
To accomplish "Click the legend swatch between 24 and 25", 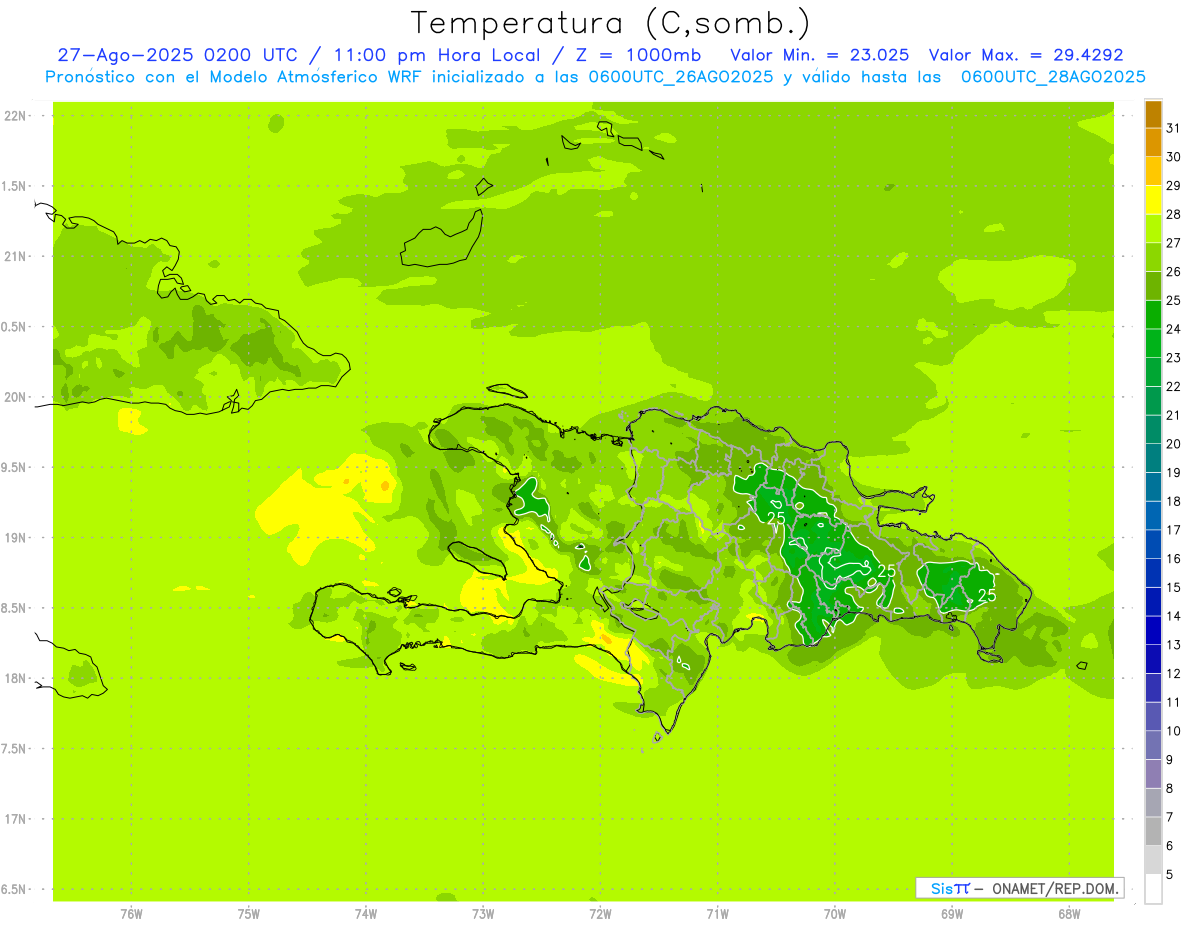I will [x=1153, y=315].
